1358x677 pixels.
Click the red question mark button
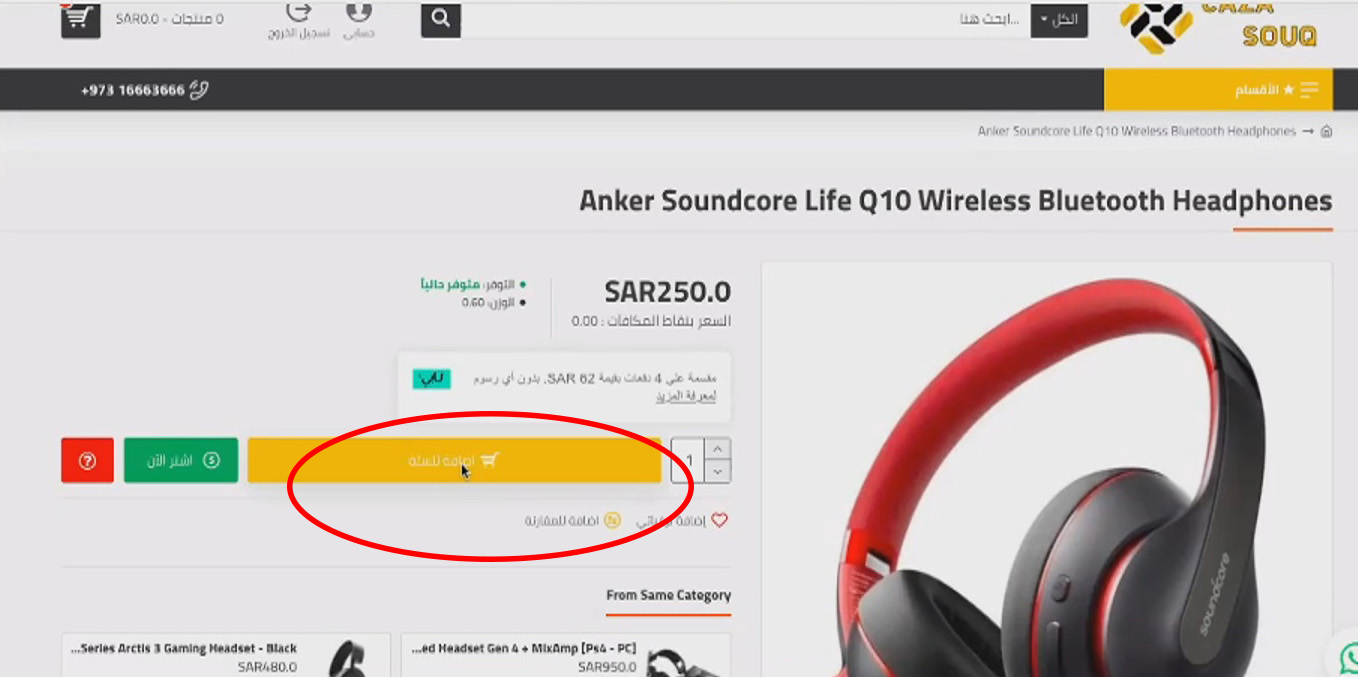pyautogui.click(x=87, y=461)
